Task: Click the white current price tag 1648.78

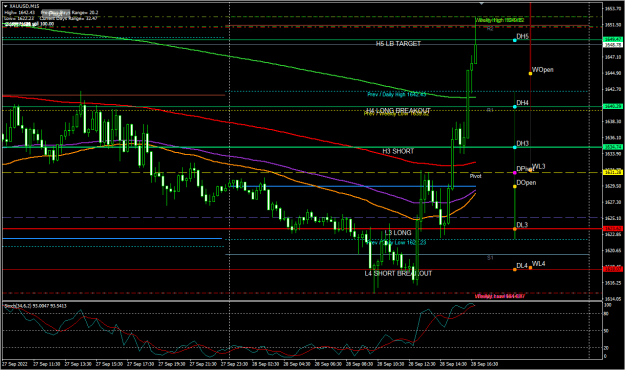Action: point(612,45)
